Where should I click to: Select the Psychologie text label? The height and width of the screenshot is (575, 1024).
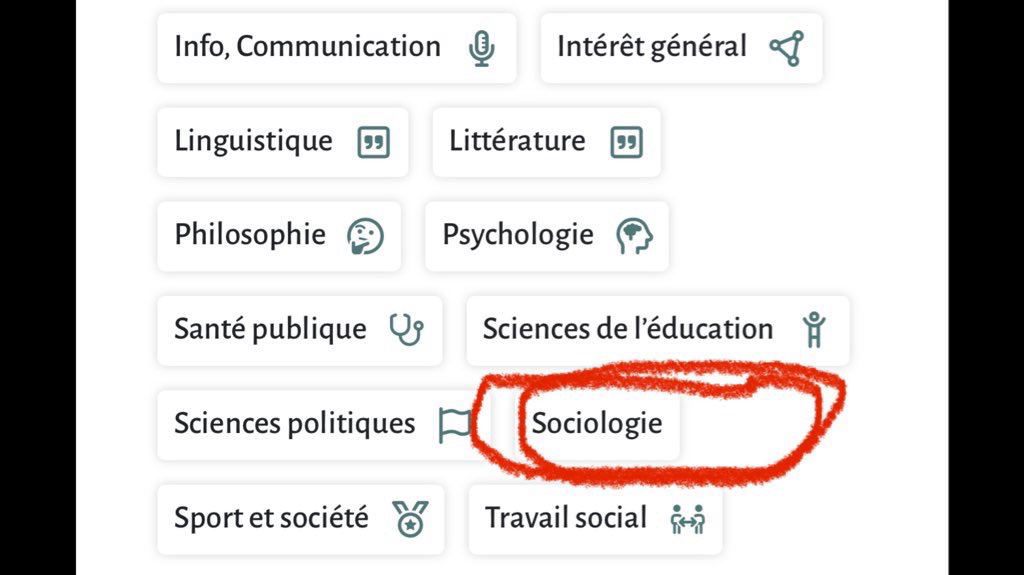(x=518, y=235)
